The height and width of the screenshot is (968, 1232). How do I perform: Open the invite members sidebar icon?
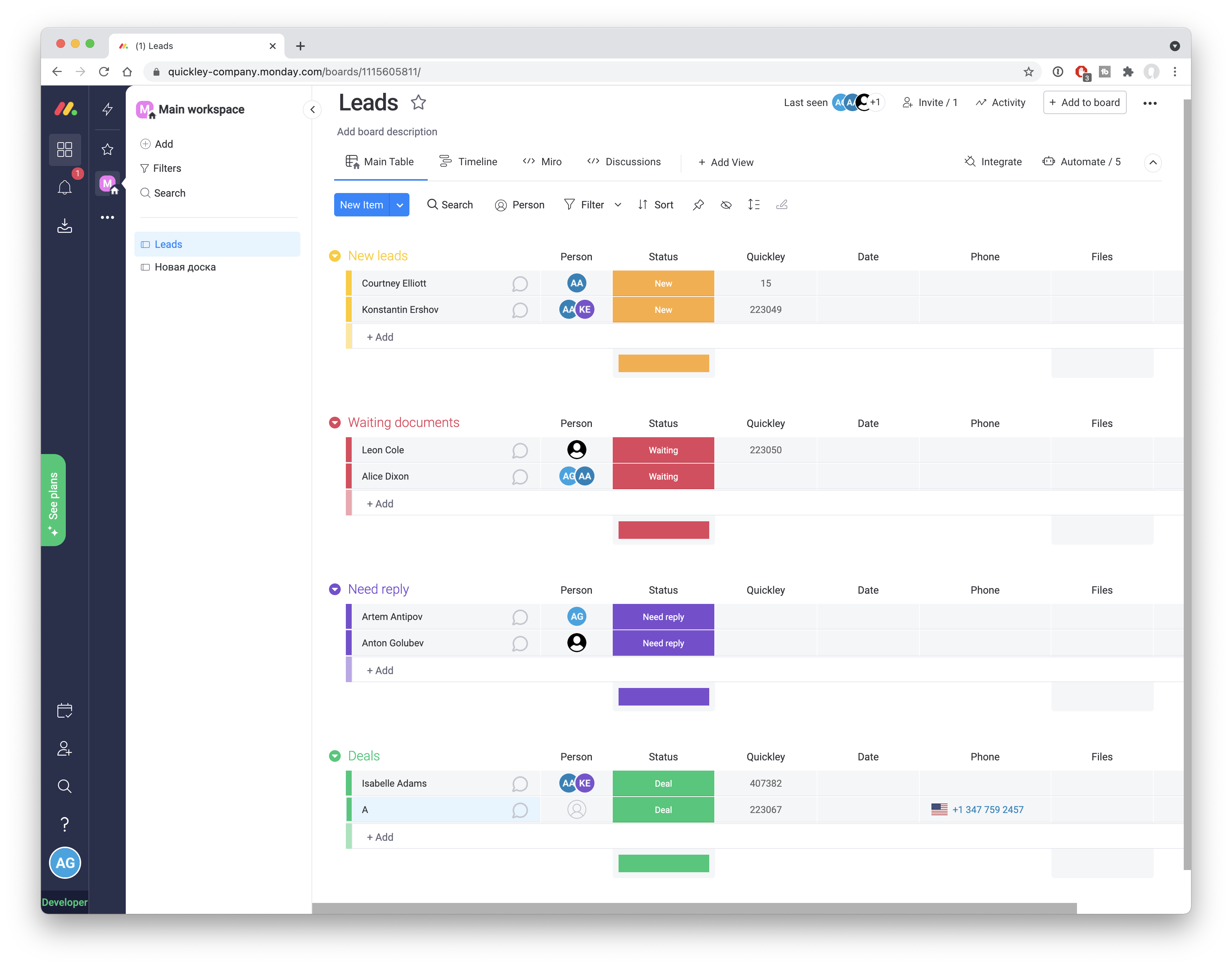(x=65, y=749)
